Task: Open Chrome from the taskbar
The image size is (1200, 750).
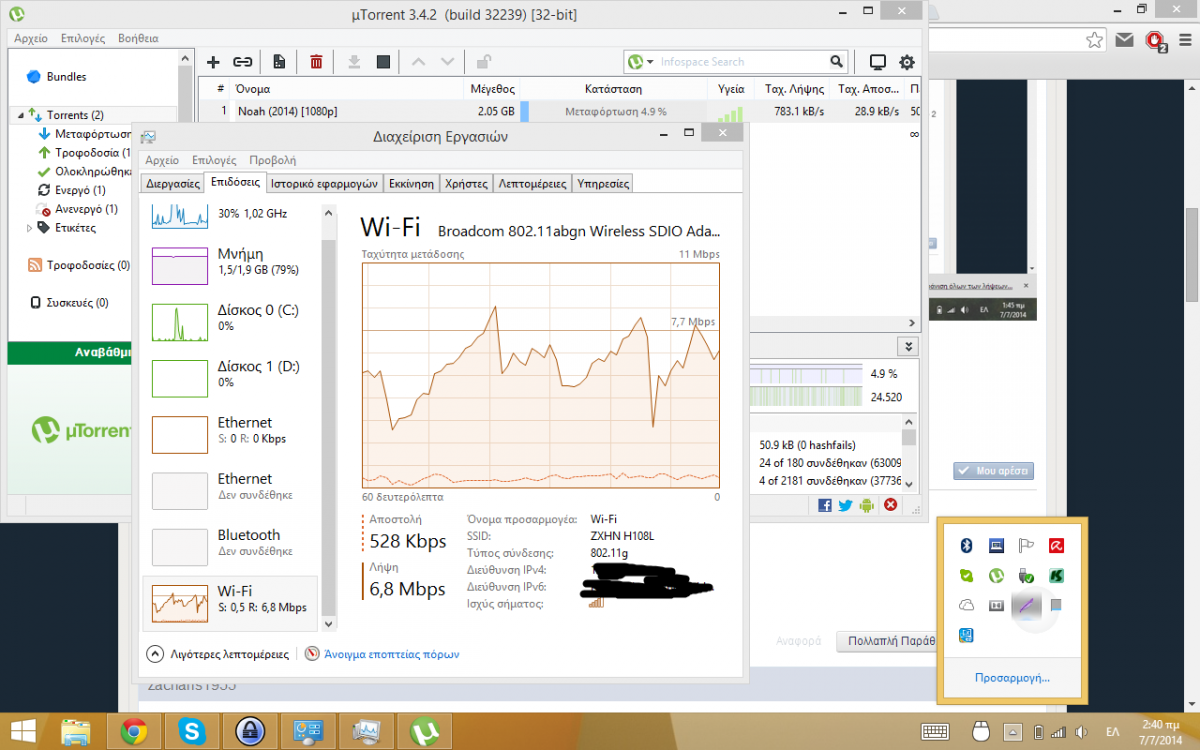Action: tap(135, 732)
